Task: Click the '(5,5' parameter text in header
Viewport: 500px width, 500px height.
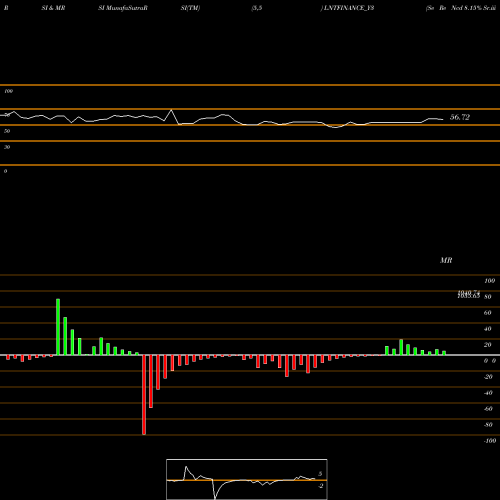Action: [x=257, y=8]
